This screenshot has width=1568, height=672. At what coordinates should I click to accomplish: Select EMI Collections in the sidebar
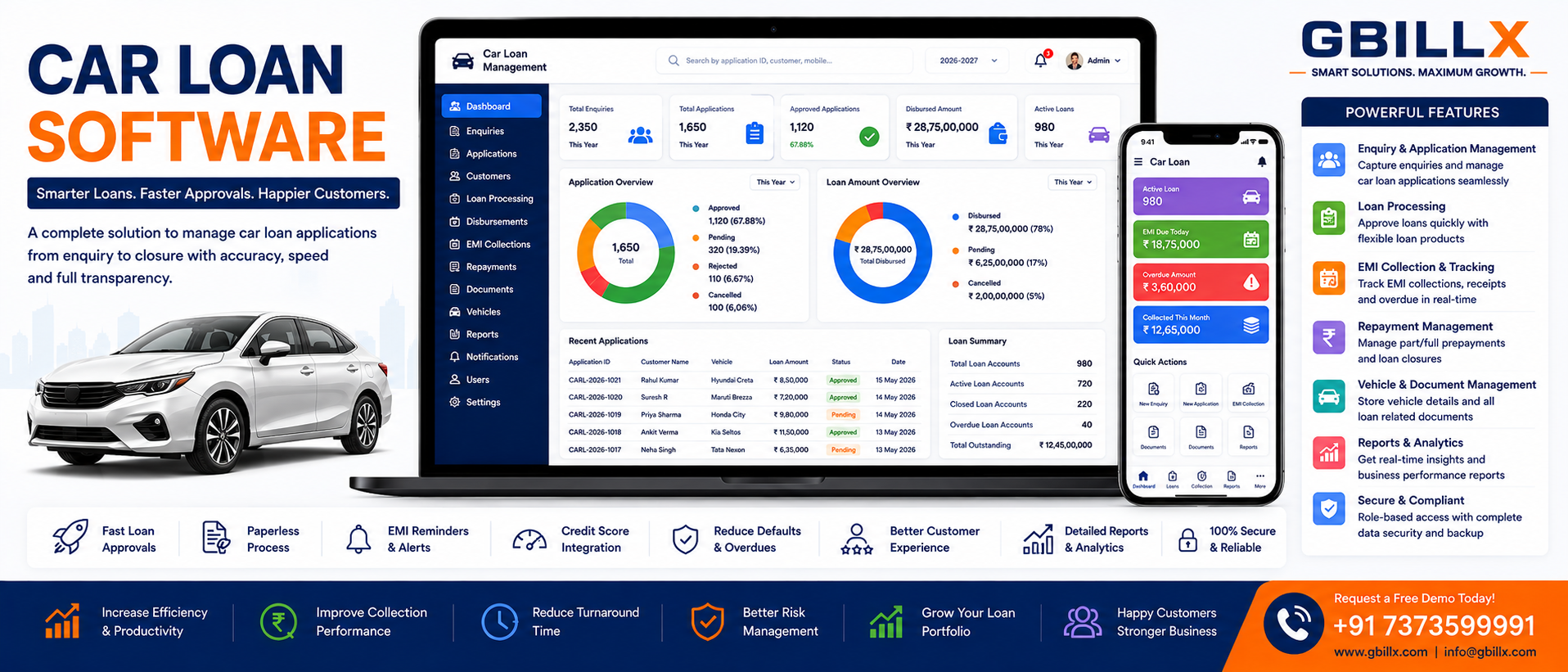tap(492, 244)
